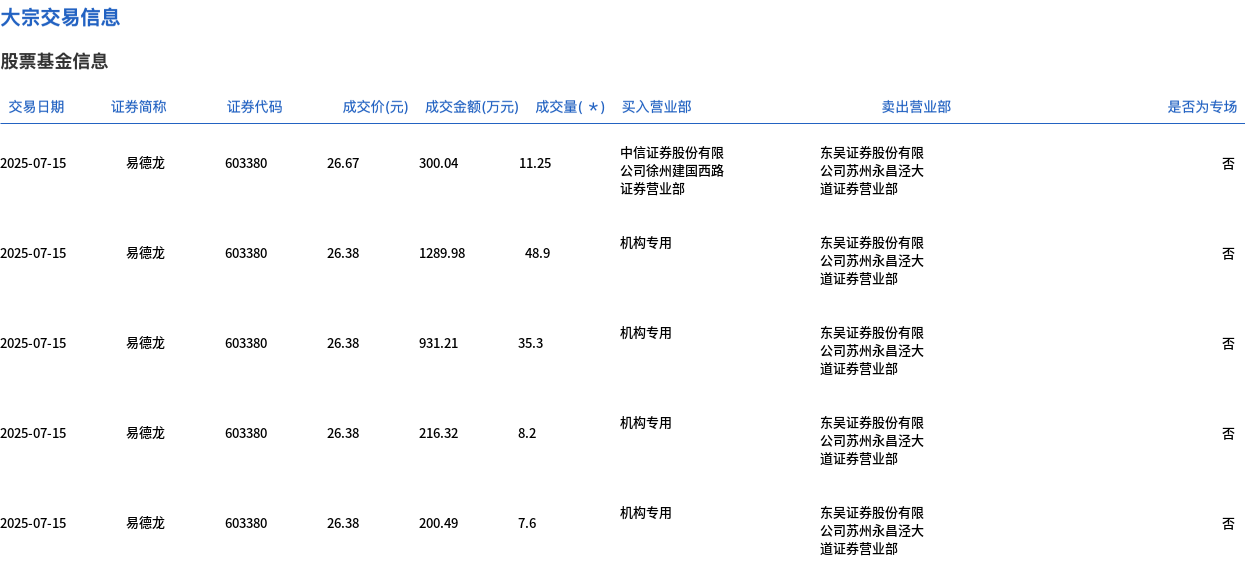Sort by the 成交价(元) column header
This screenshot has width=1245, height=574.
click(x=375, y=107)
